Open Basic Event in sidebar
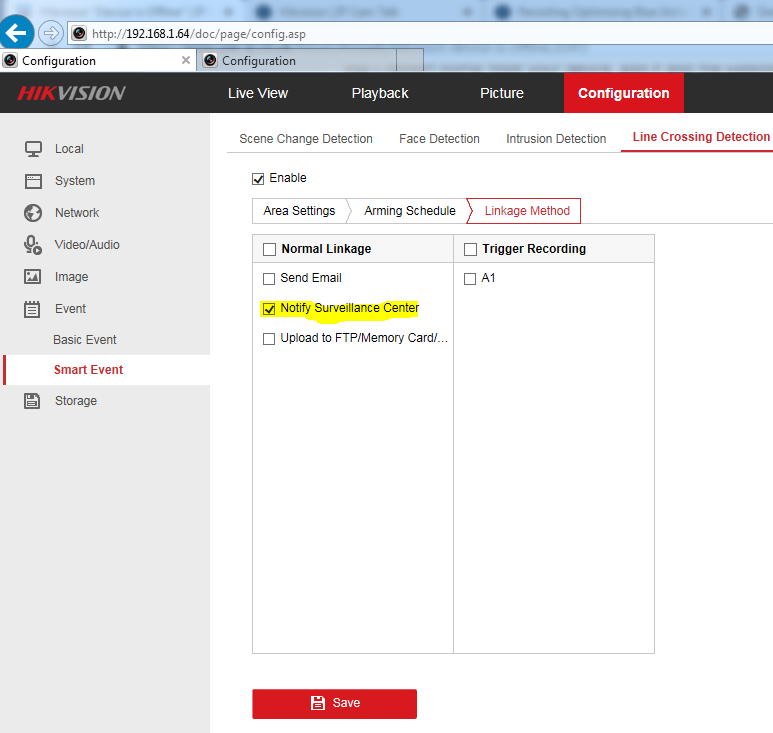Viewport: 773px width, 733px height. click(x=85, y=340)
